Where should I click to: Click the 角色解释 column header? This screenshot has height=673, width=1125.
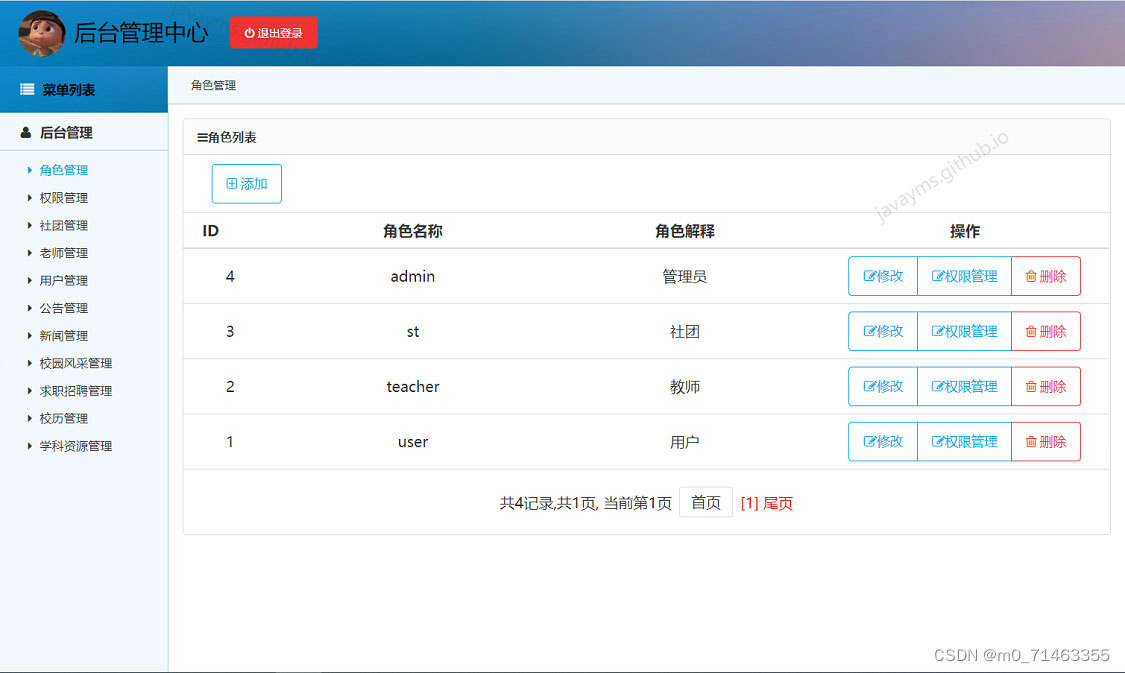coord(685,231)
